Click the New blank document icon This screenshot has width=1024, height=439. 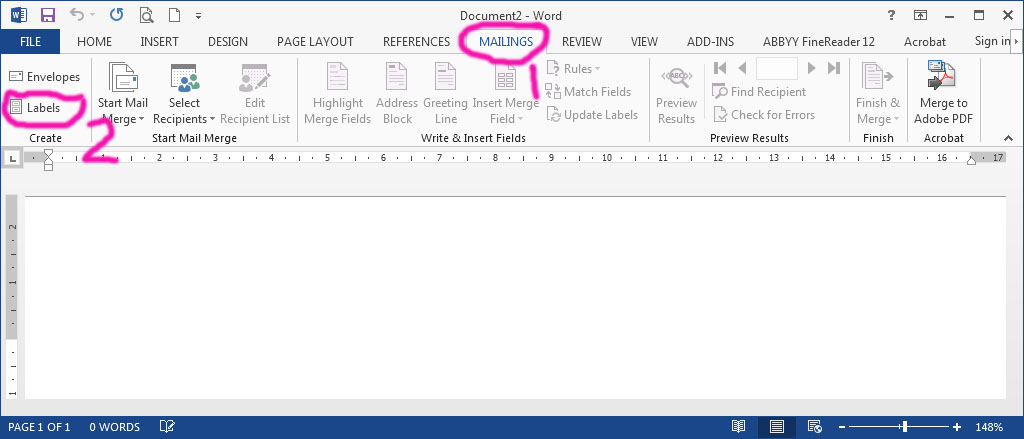click(174, 14)
